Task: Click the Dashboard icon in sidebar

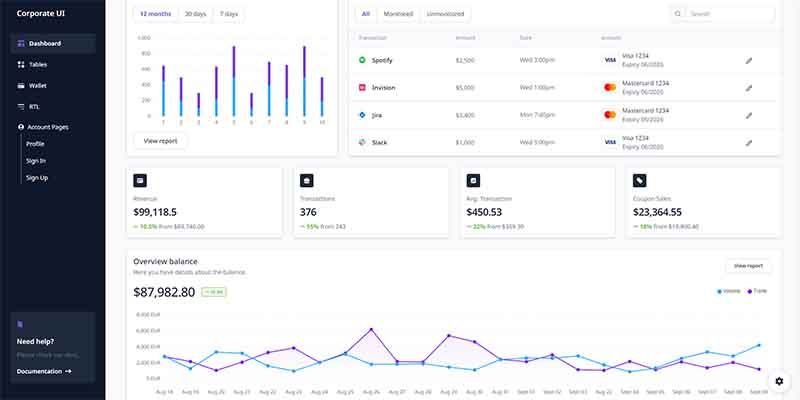Action: pyautogui.click(x=21, y=43)
